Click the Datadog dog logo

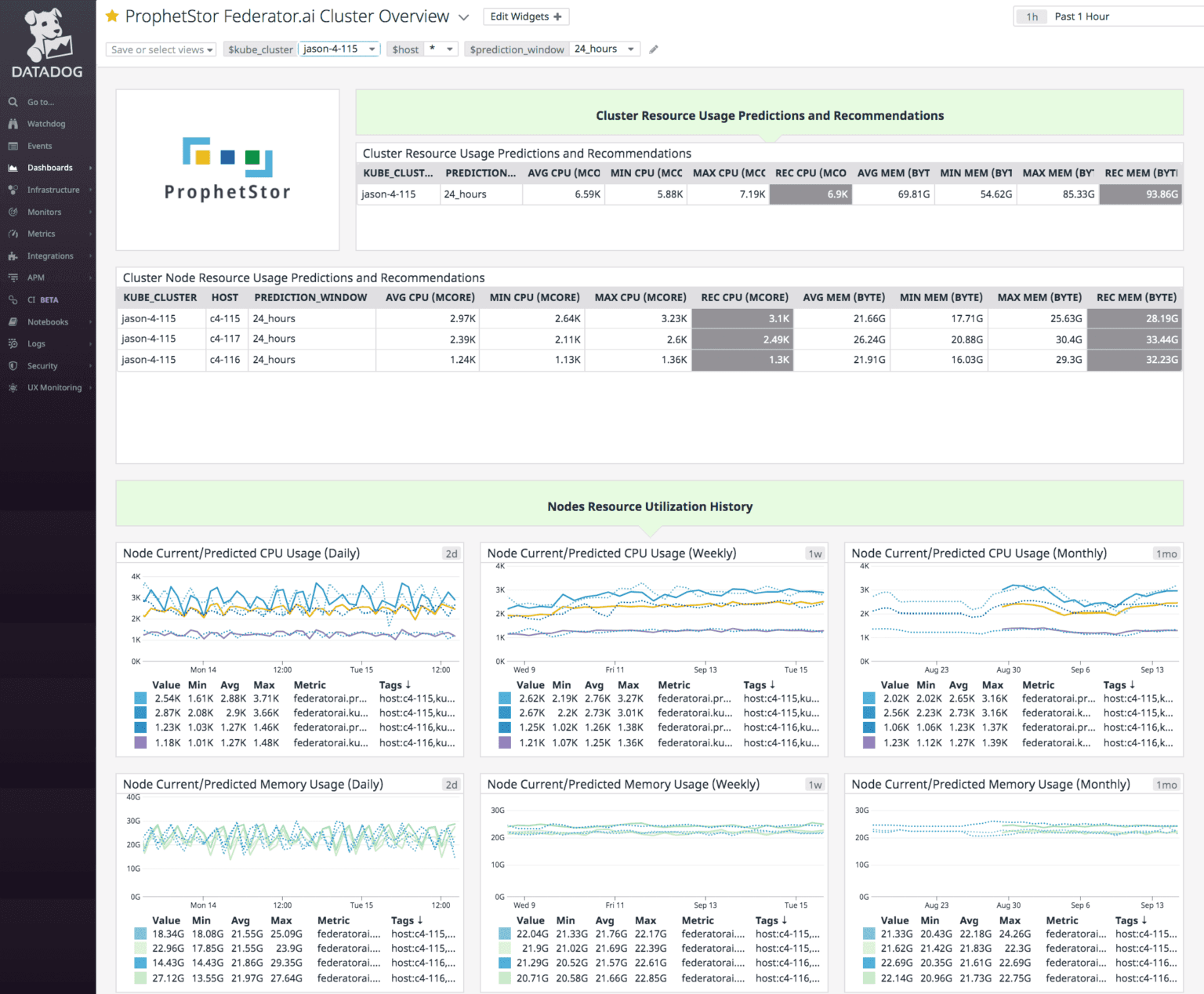tap(47, 37)
